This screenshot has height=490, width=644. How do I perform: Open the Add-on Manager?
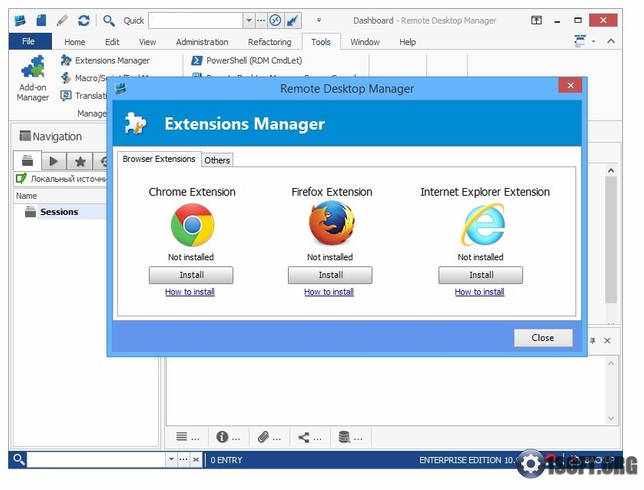click(32, 79)
